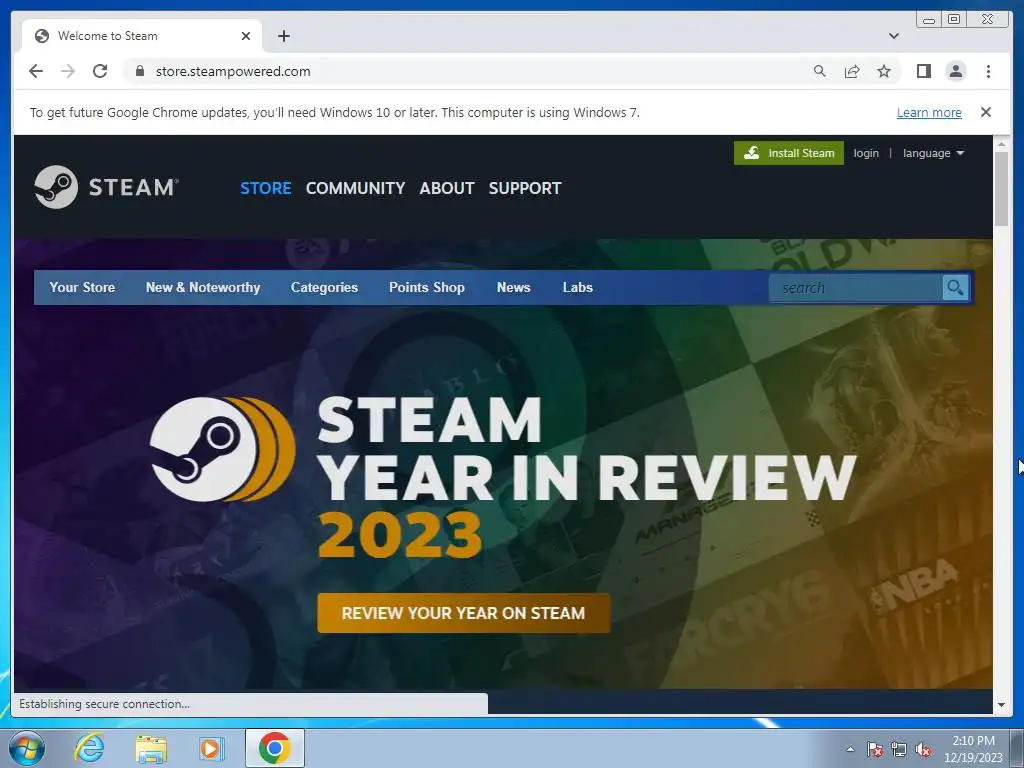The image size is (1024, 768).
Task: Expand the tab search chevron
Action: click(x=894, y=36)
